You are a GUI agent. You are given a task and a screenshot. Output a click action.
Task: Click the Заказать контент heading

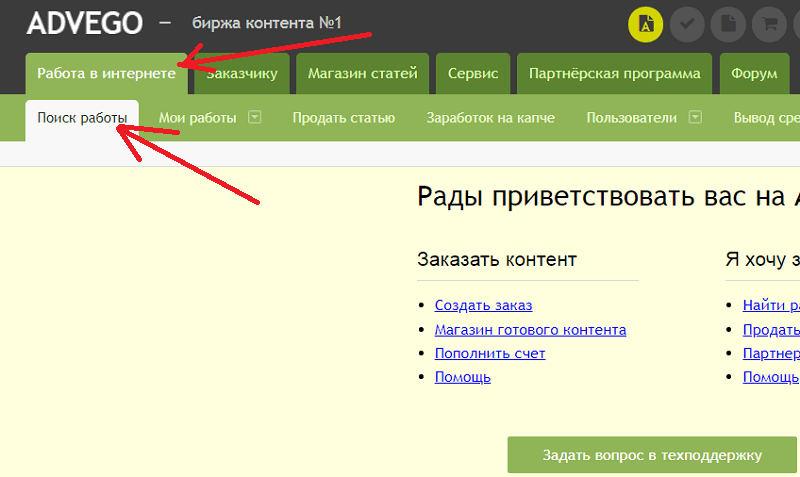[x=497, y=259]
